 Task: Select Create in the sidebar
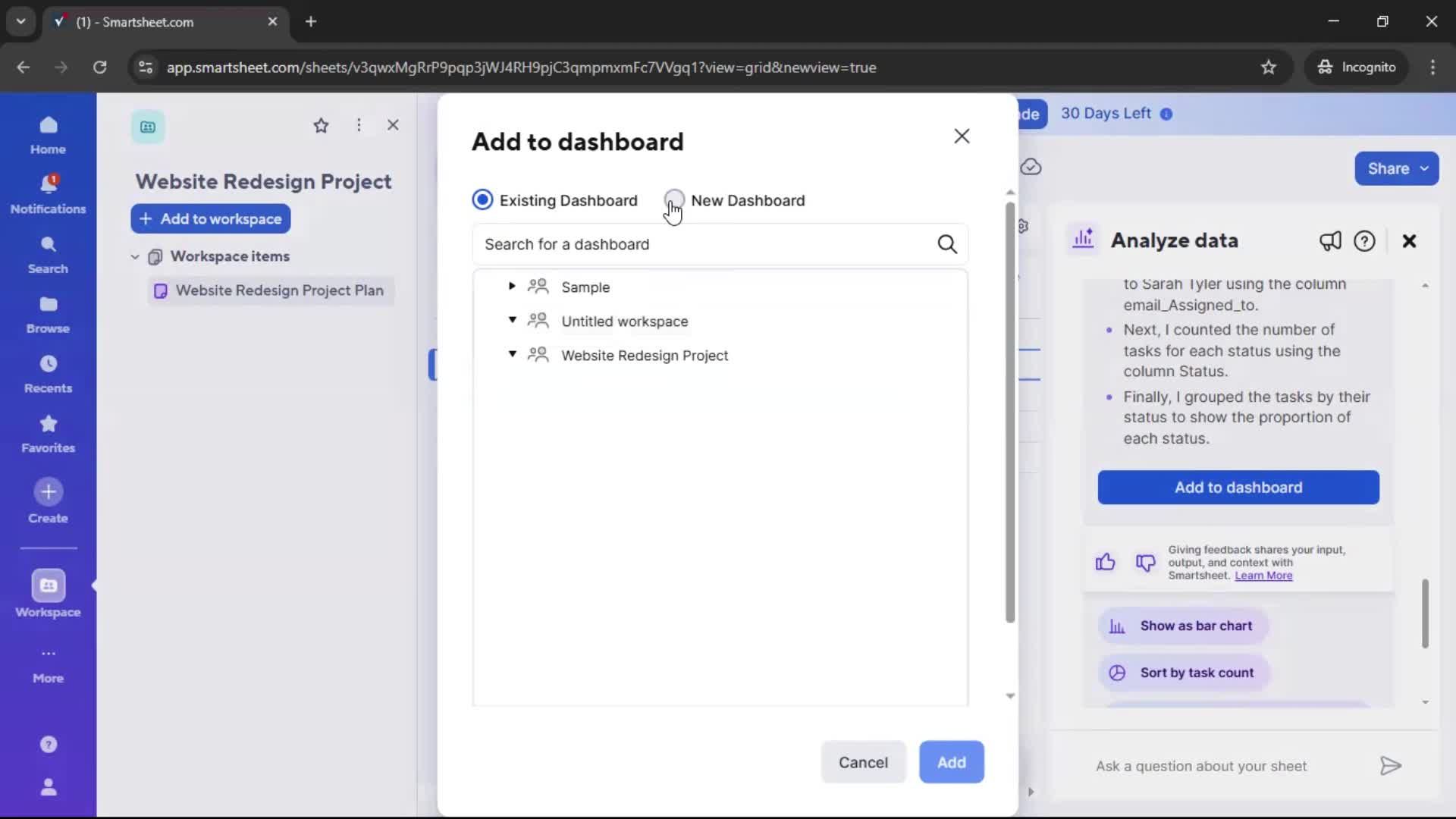[48, 500]
